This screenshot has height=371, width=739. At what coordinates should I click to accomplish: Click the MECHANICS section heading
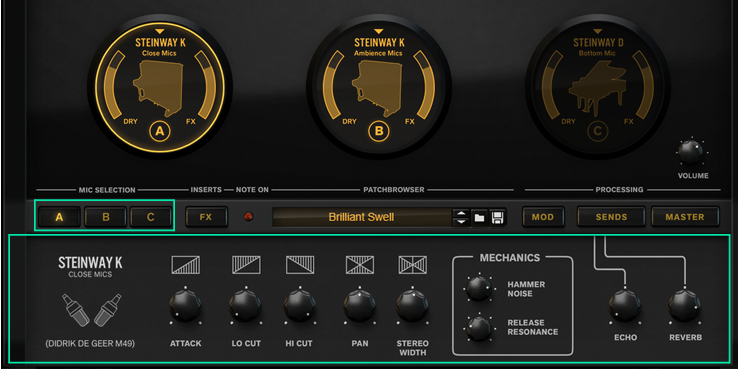click(x=510, y=258)
